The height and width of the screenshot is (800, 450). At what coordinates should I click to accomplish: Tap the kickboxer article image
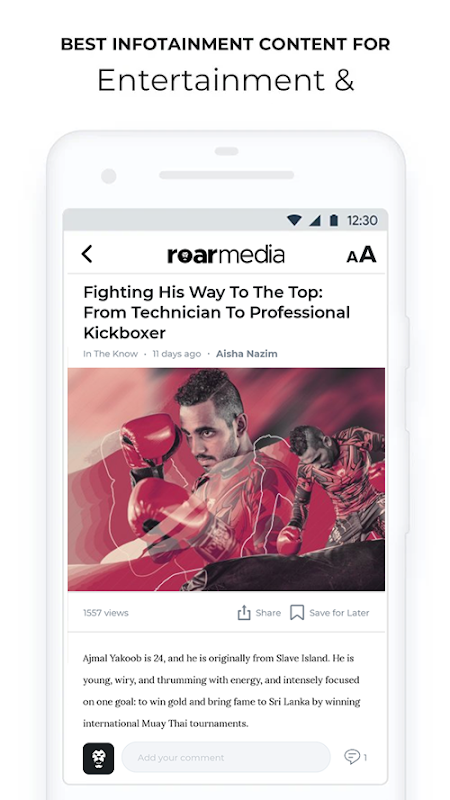(x=226, y=480)
